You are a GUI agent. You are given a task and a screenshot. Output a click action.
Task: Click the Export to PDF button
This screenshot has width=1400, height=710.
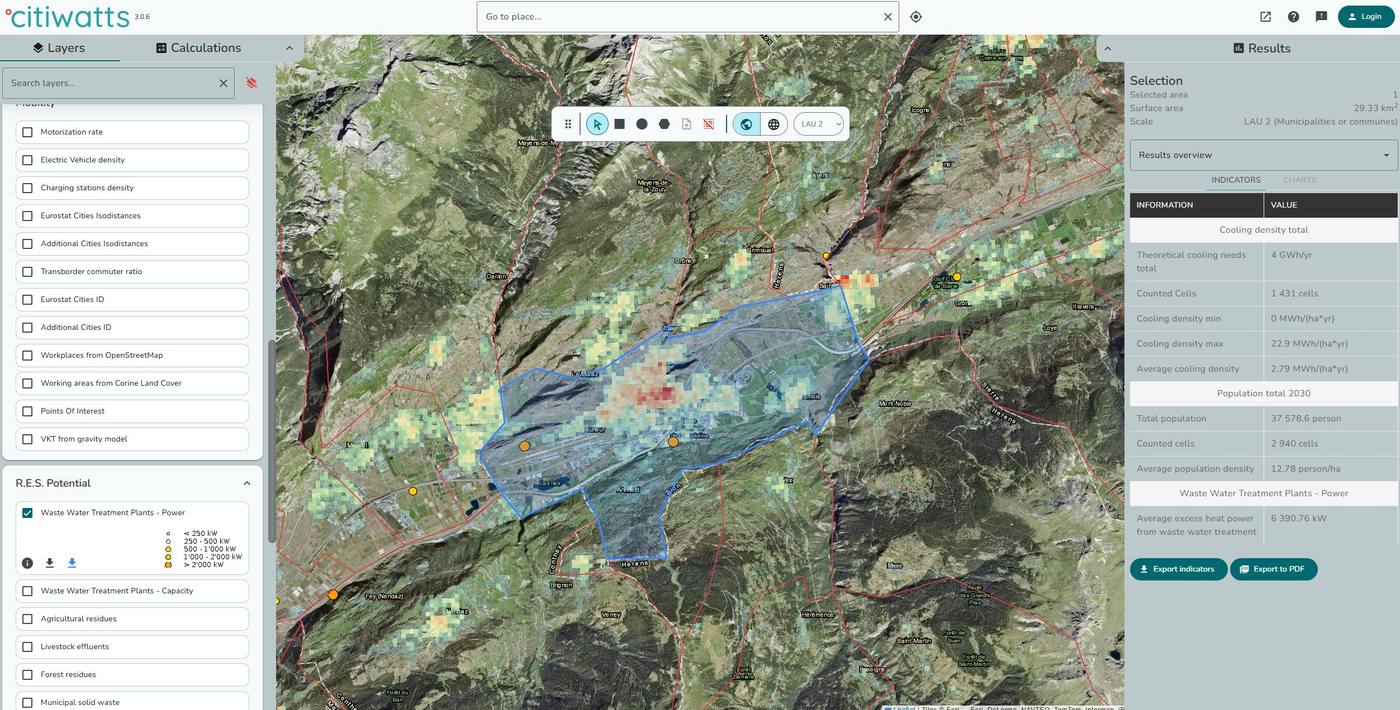point(1274,569)
